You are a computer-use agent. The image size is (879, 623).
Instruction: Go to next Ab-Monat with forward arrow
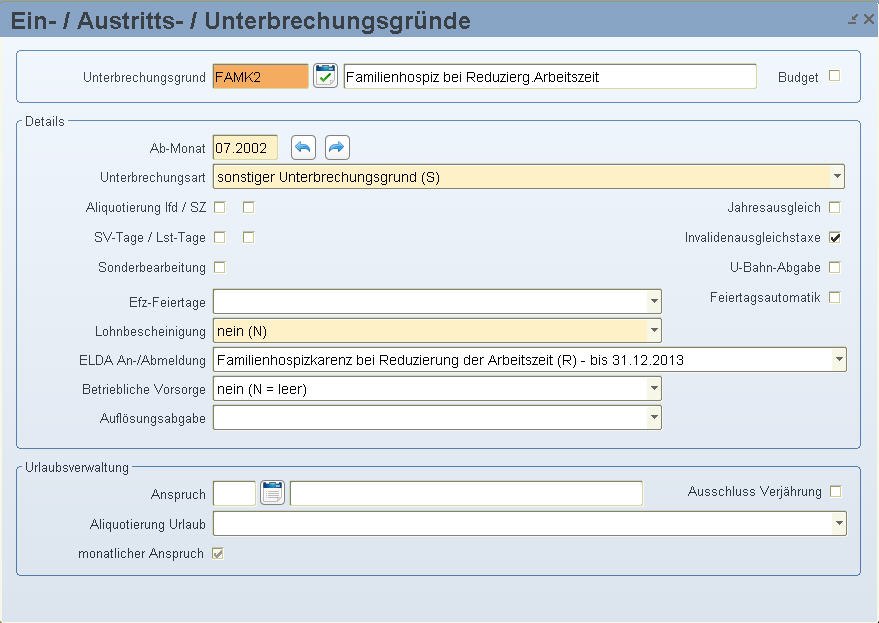(337, 147)
